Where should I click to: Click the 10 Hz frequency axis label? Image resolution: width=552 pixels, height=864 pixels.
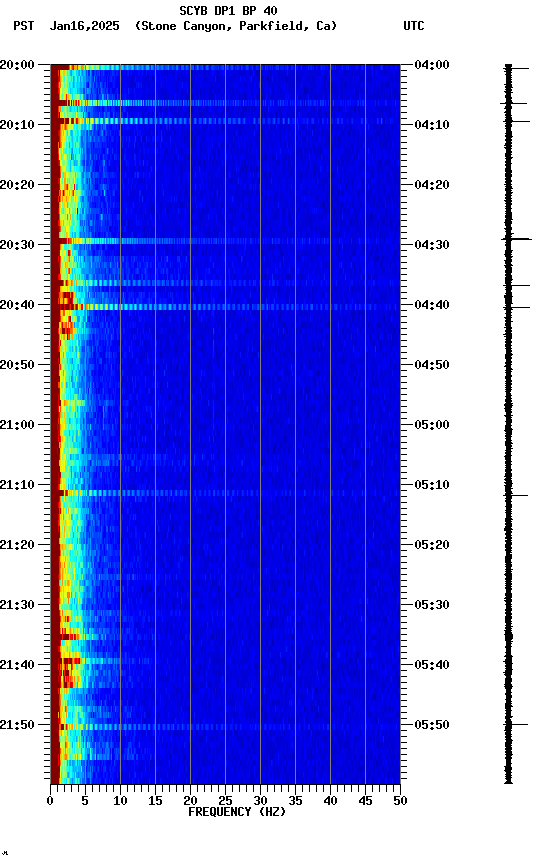(120, 801)
